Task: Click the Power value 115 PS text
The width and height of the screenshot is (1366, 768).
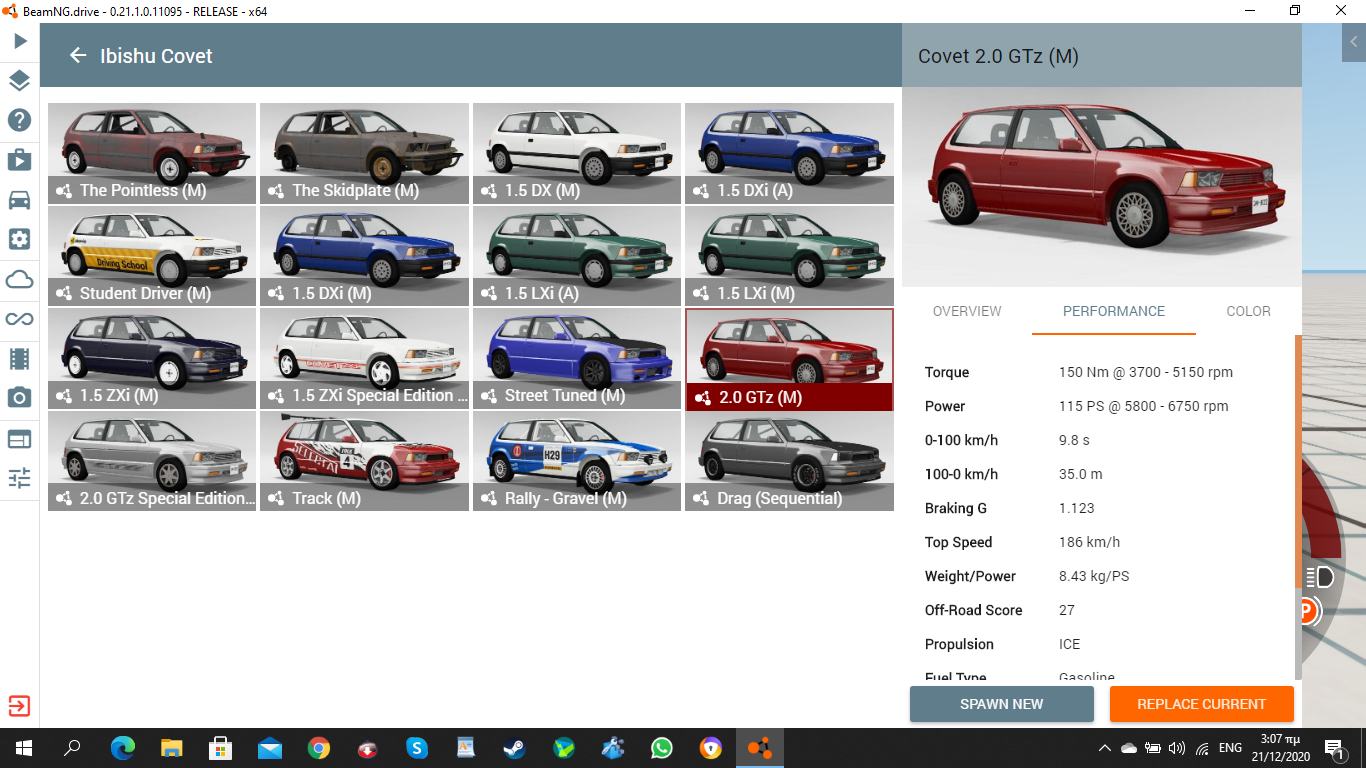Action: (1144, 406)
